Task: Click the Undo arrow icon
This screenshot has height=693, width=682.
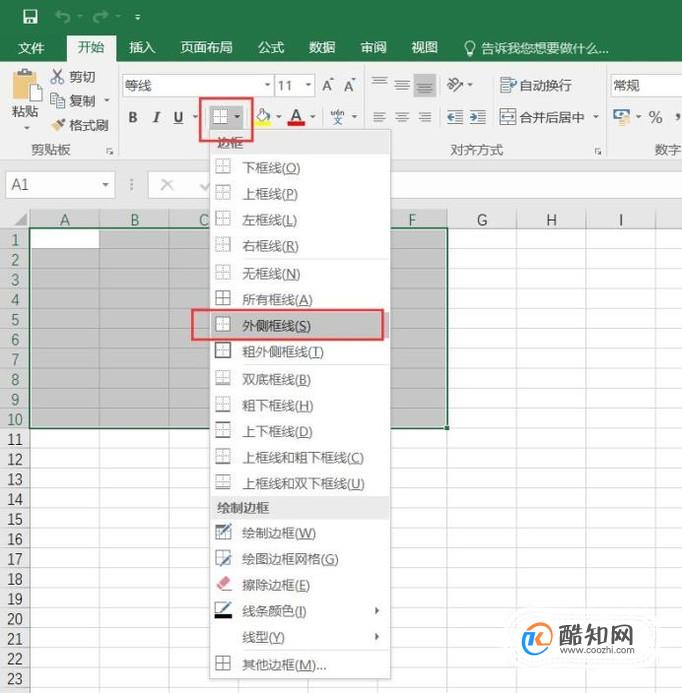Action: click(63, 17)
